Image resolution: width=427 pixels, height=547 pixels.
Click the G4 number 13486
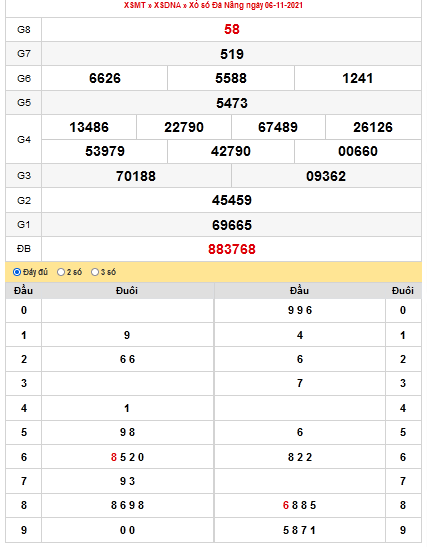click(x=89, y=127)
